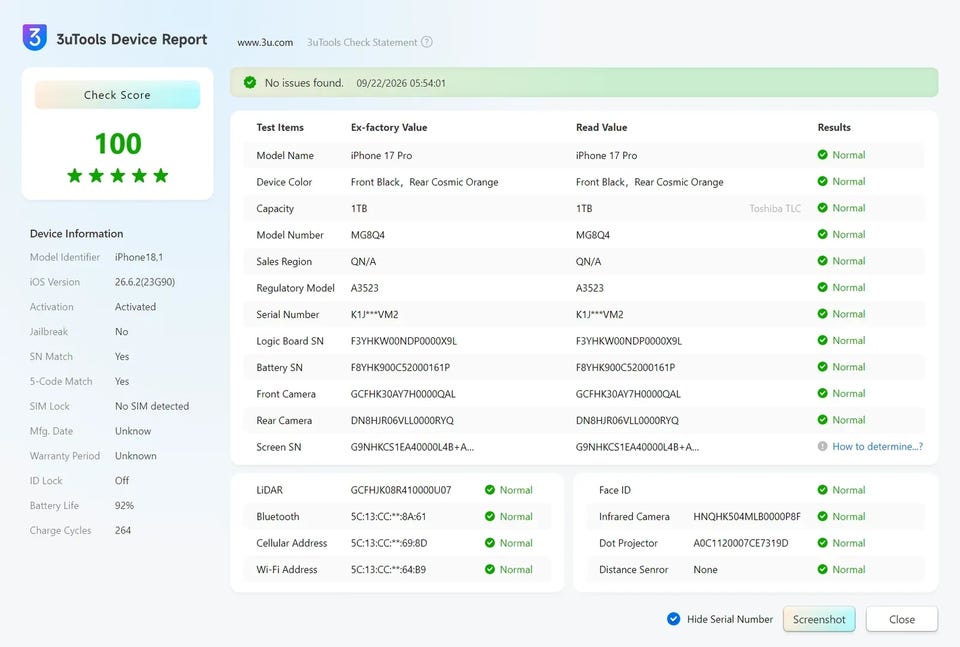Viewport: 960px width, 647px height.
Task: Click the Normal status icon for Face ID
Action: [822, 490]
